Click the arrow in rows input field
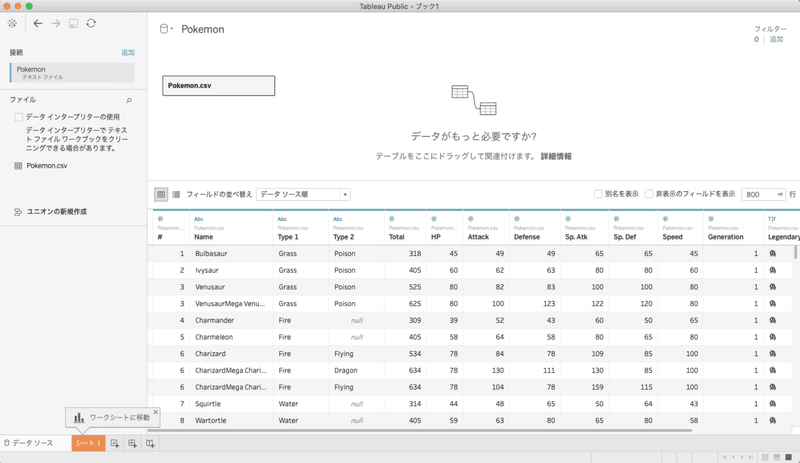Image resolution: width=800 pixels, height=463 pixels. 780,194
